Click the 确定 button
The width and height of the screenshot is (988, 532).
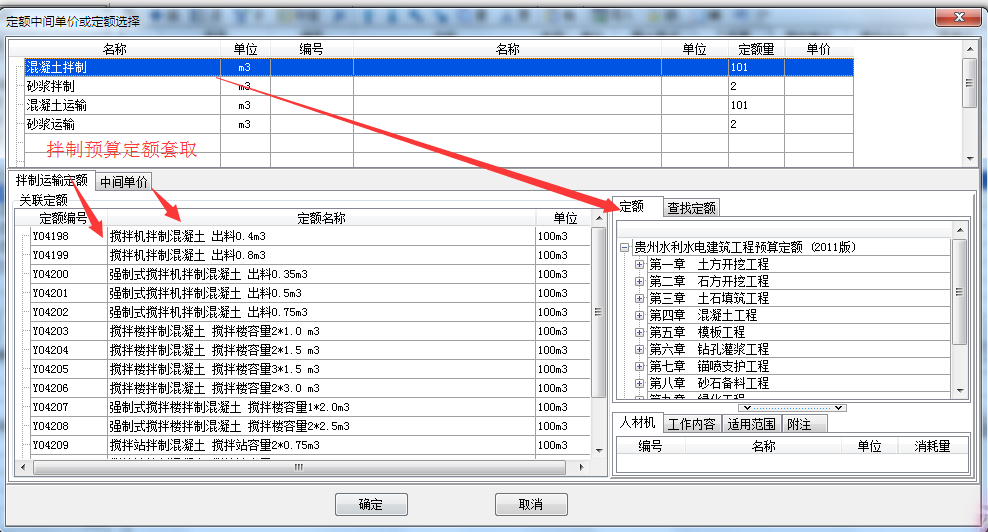[x=371, y=504]
